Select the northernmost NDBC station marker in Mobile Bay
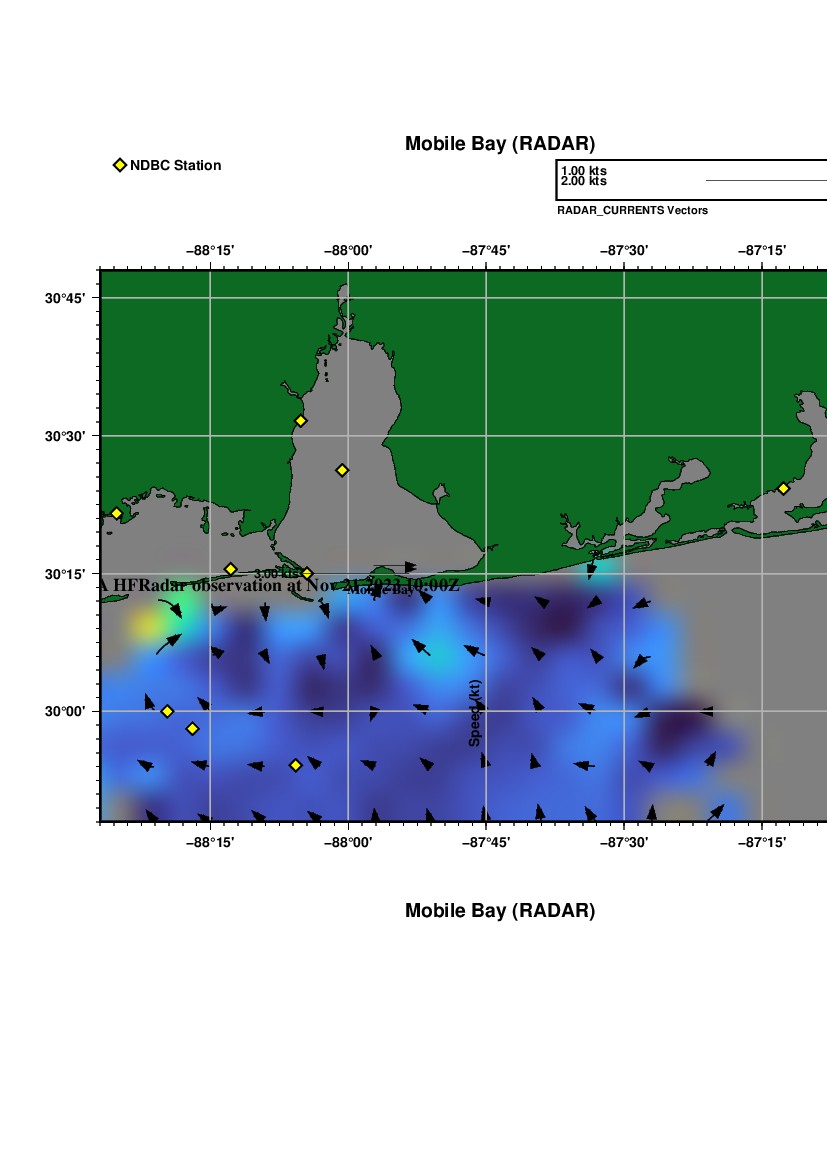The image size is (827, 1170). point(300,421)
